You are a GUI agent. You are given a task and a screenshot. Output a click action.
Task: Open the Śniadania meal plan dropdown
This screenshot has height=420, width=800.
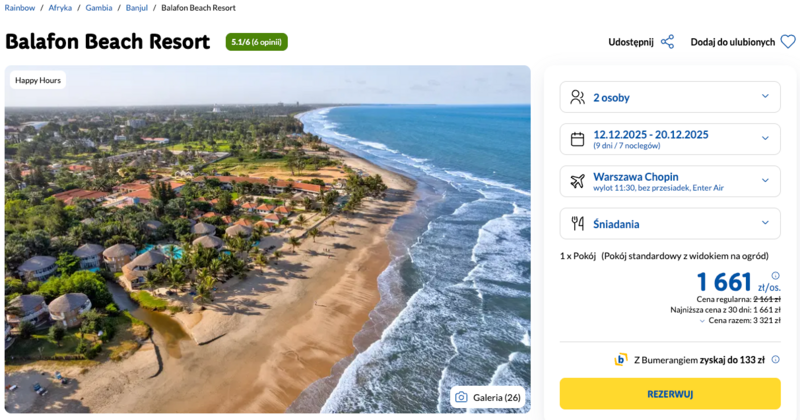click(765, 223)
